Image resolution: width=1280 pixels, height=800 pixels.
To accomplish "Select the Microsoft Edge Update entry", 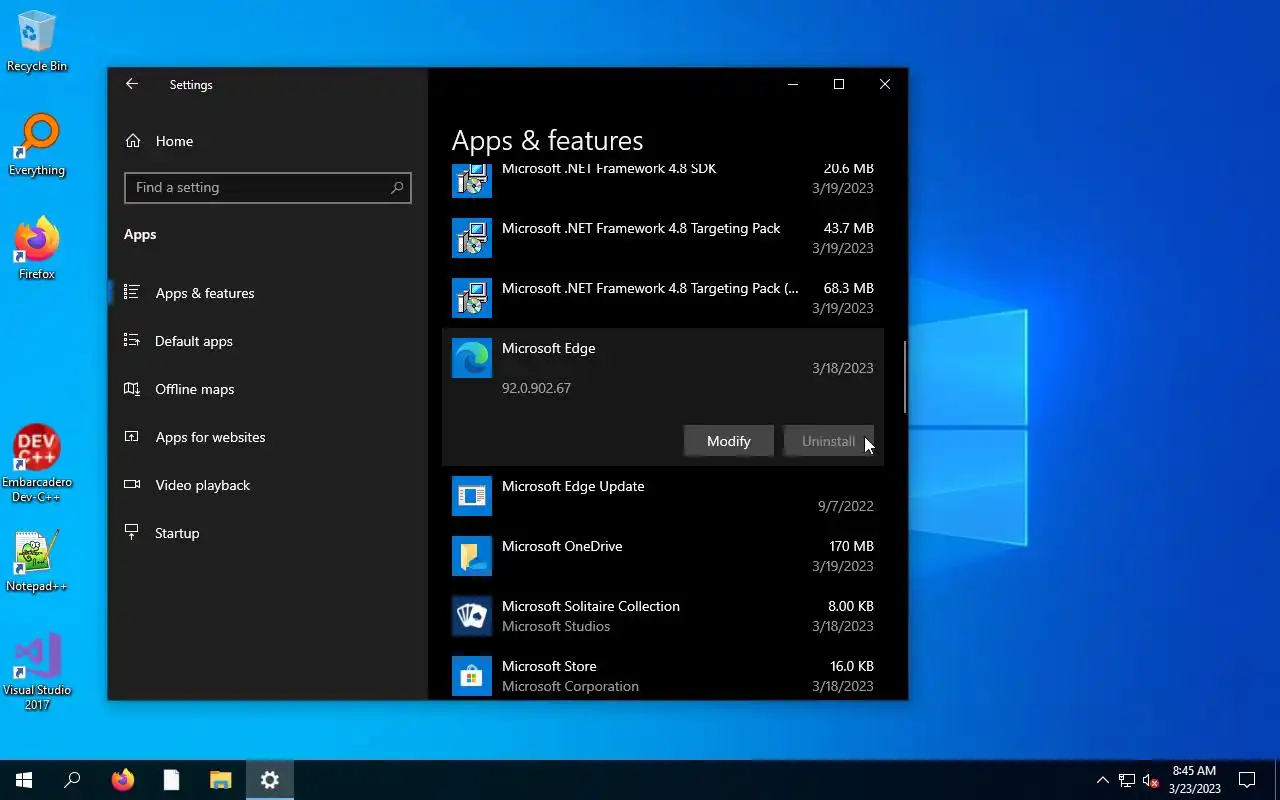I will [x=663, y=496].
